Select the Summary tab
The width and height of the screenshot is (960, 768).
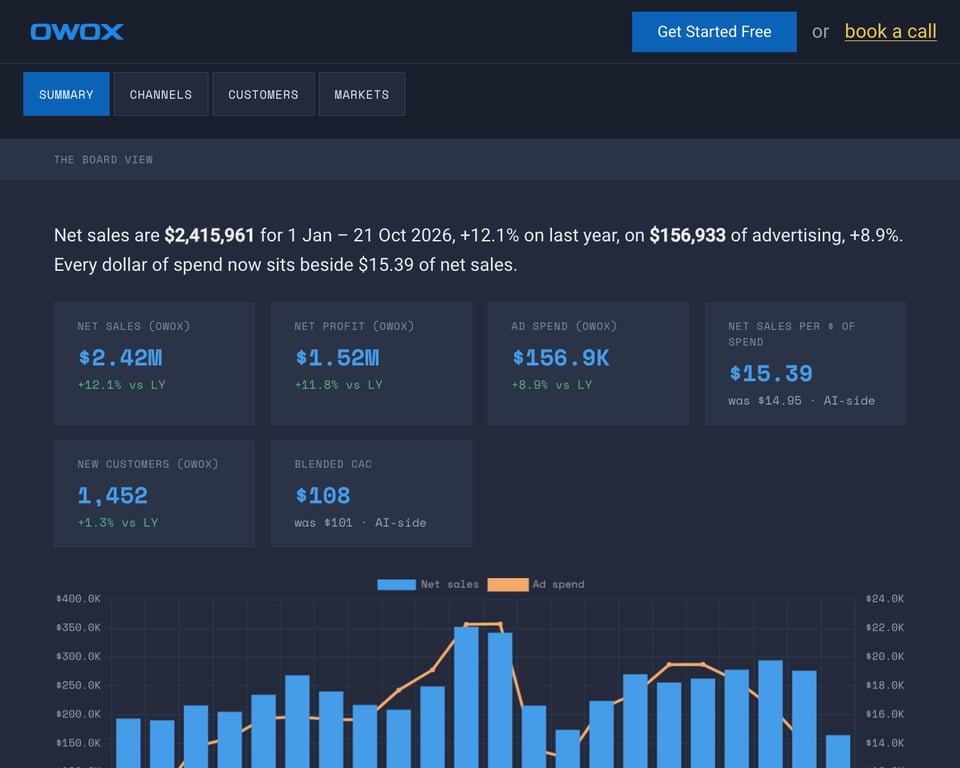(x=66, y=94)
